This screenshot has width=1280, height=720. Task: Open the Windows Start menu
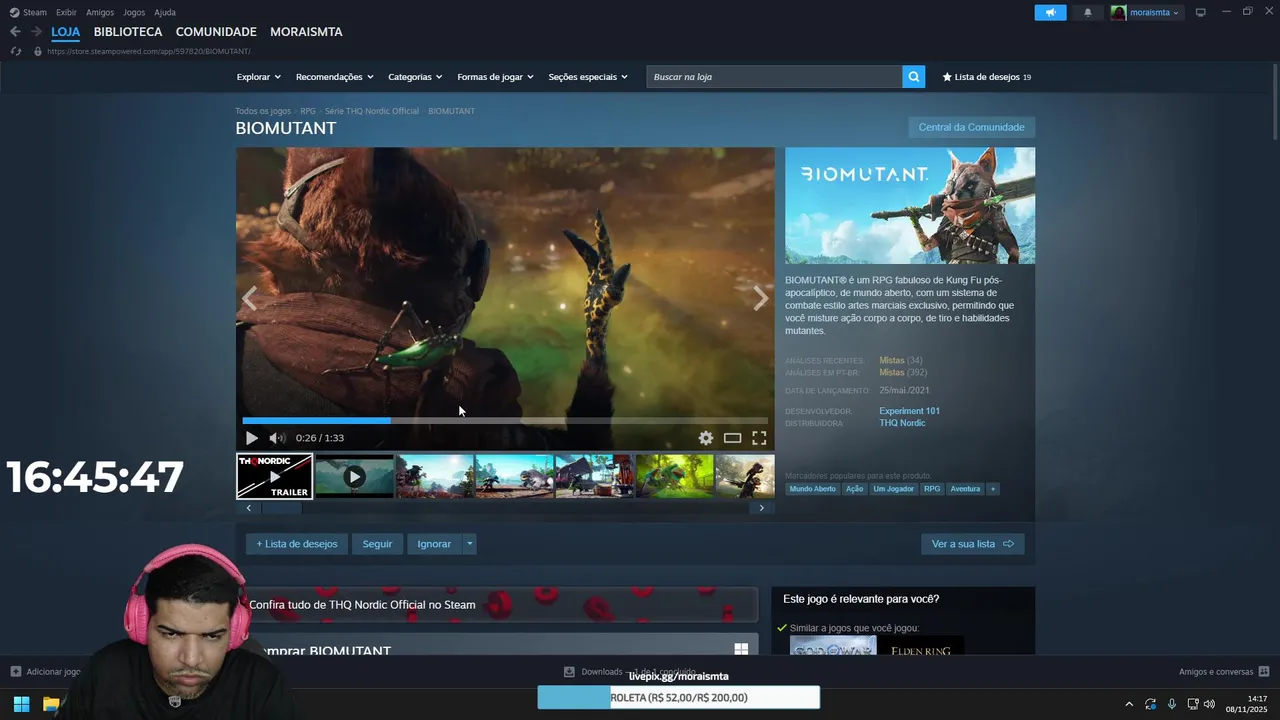[x=21, y=704]
